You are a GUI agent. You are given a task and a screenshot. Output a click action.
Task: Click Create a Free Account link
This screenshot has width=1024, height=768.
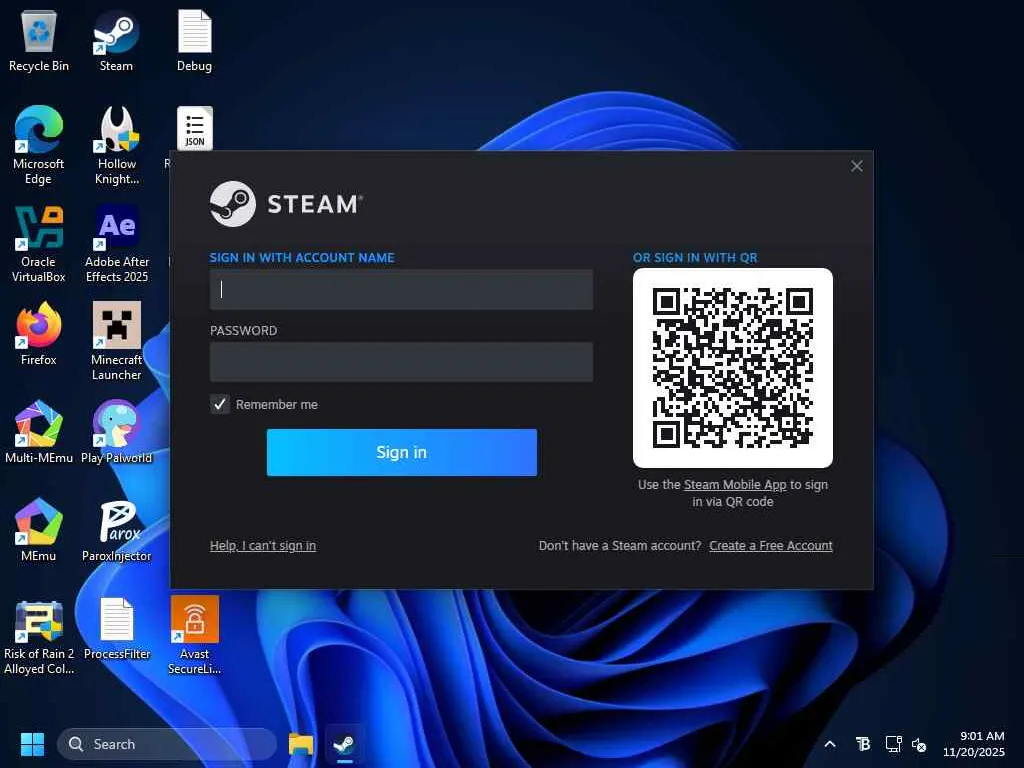tap(771, 545)
